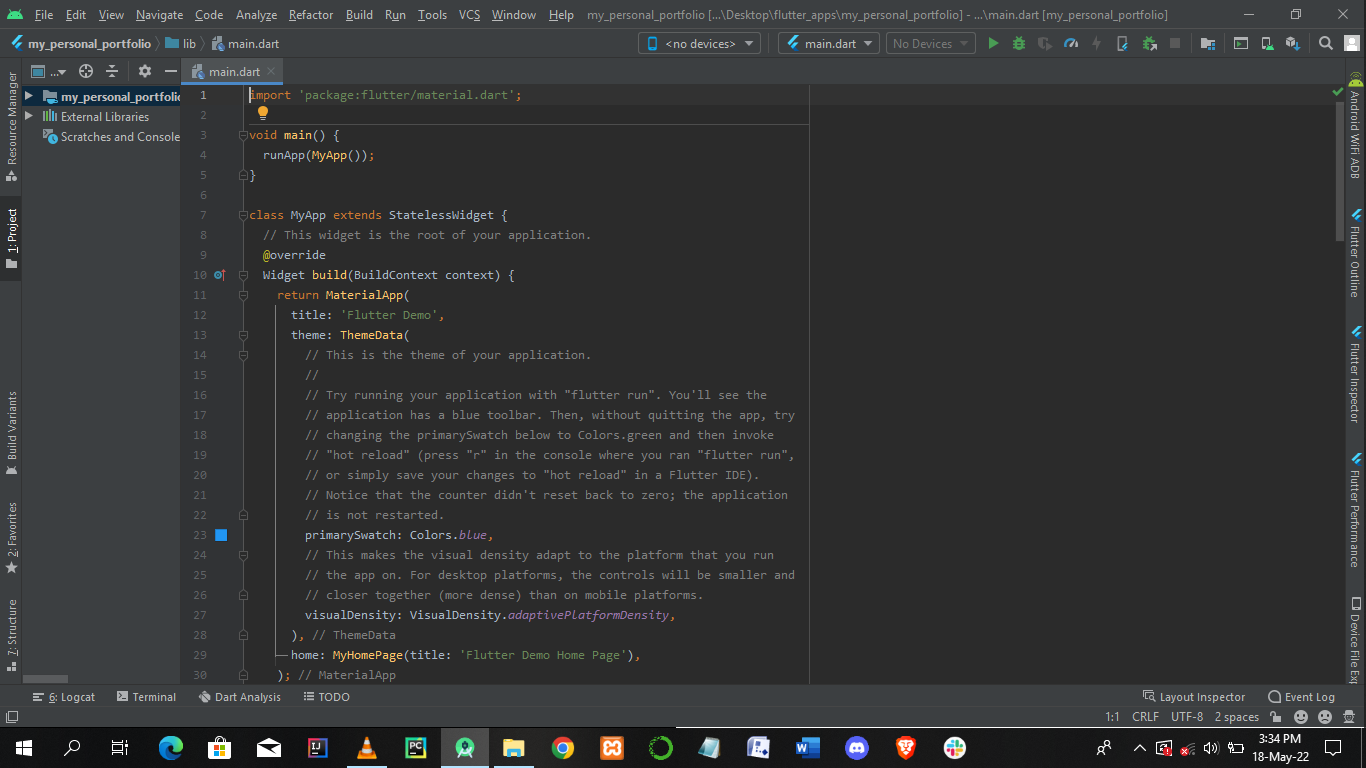Click the UTF-8 encoding in status bar
1366x768 pixels.
pos(1187,717)
